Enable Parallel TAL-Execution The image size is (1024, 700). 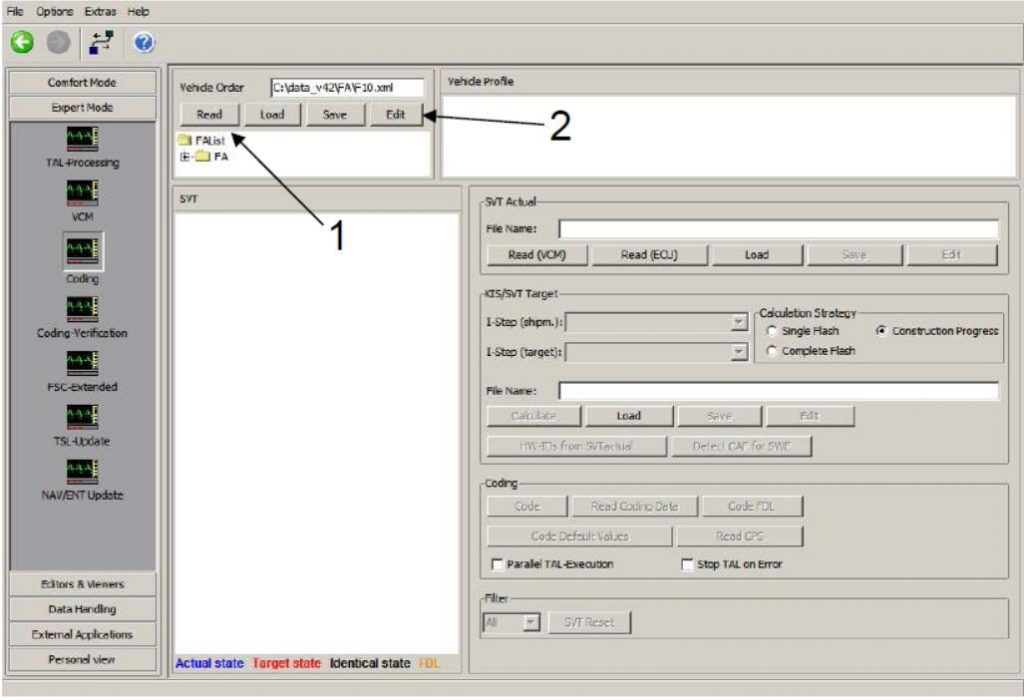(497, 564)
